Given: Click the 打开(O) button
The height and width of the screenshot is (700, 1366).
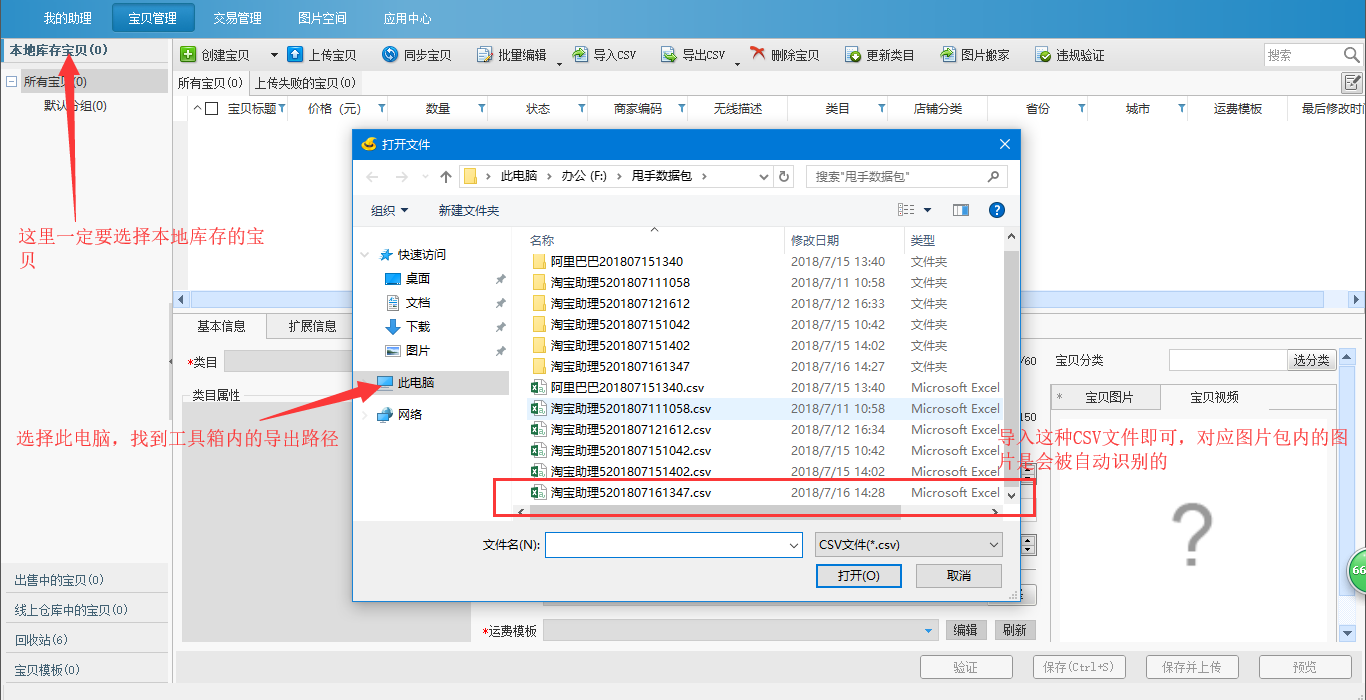Looking at the screenshot, I should pyautogui.click(x=859, y=575).
